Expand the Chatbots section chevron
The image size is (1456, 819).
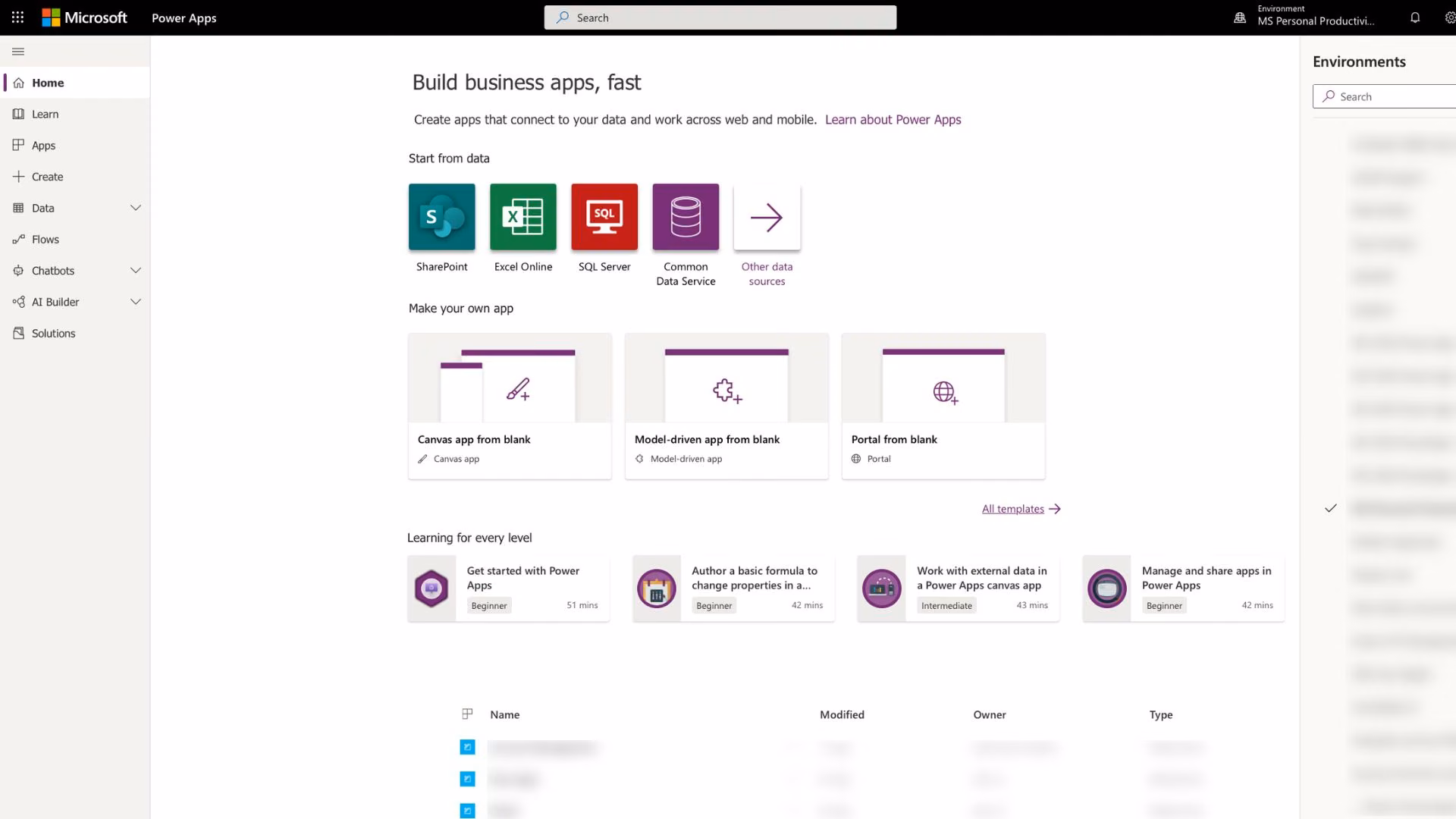point(136,270)
